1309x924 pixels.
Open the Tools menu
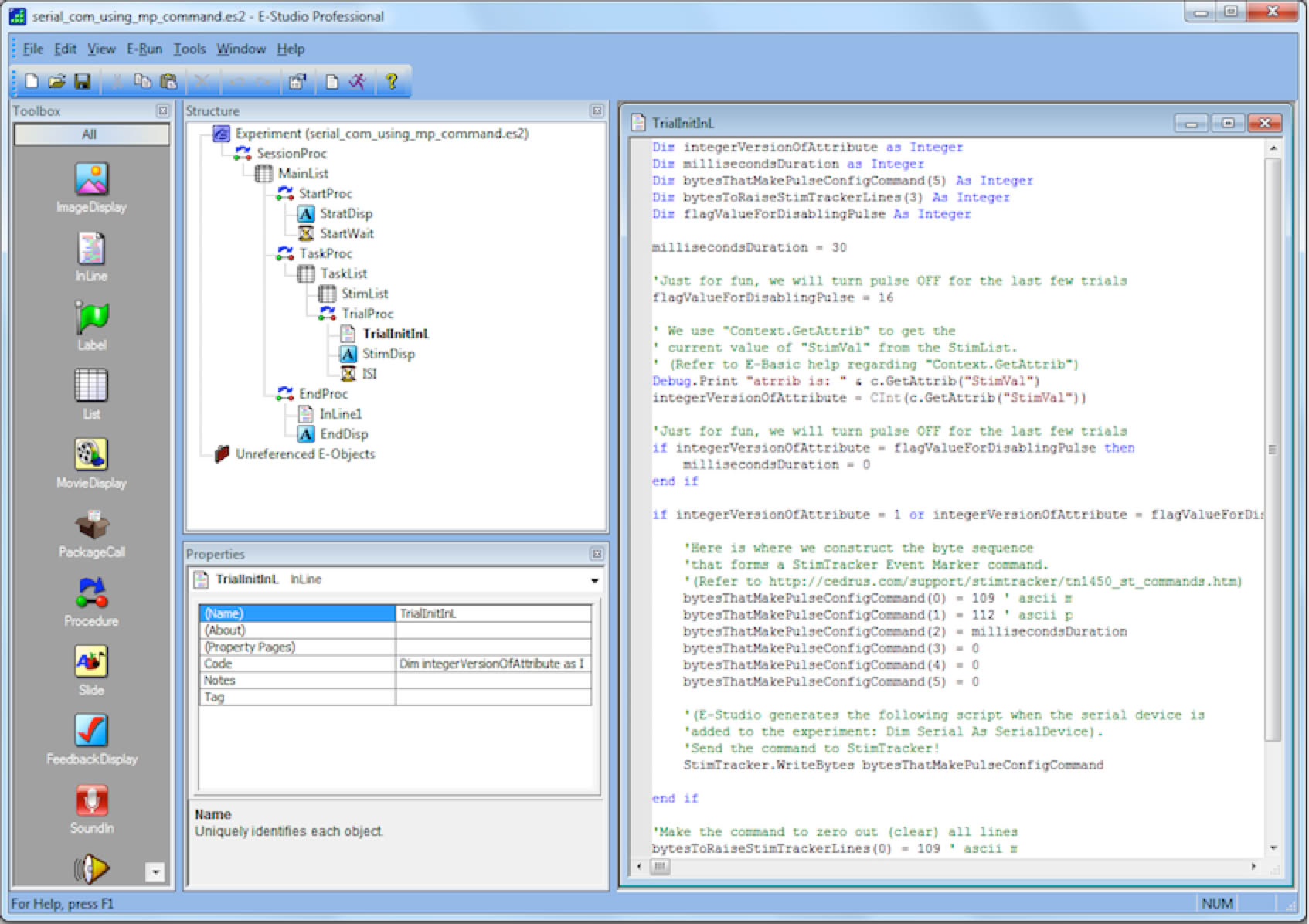click(189, 49)
